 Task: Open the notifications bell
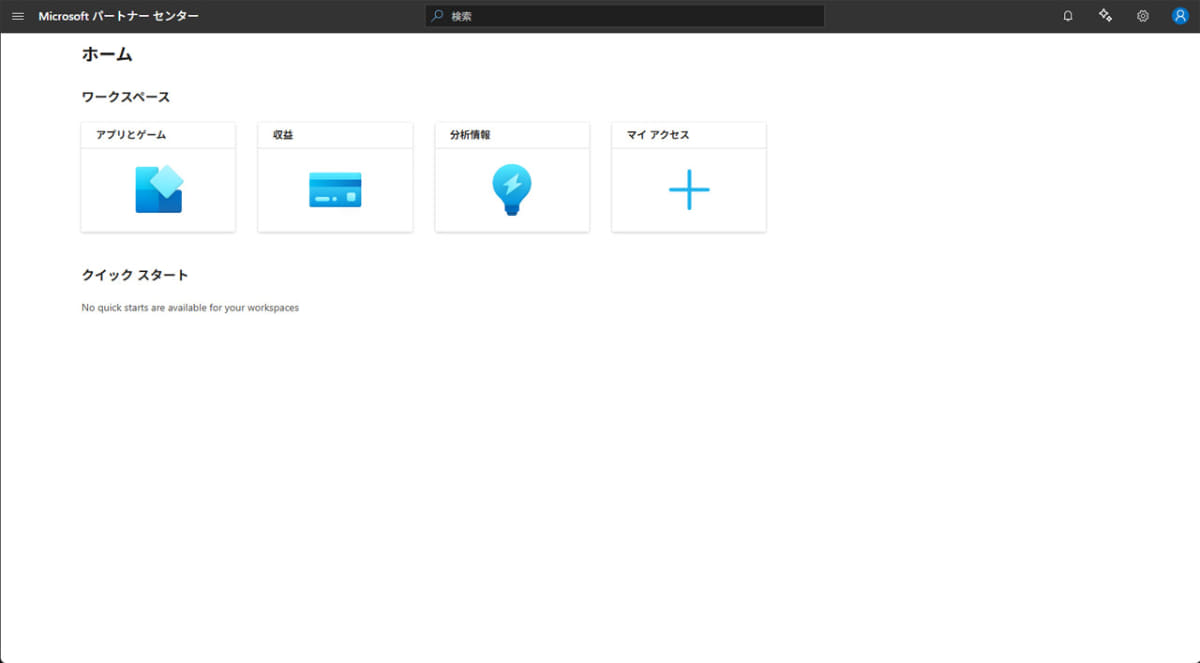(1068, 16)
